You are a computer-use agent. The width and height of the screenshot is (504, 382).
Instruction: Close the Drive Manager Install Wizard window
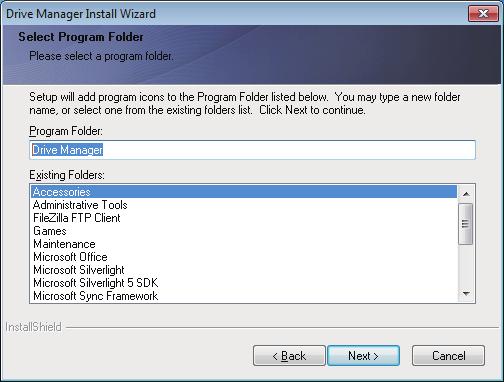483,14
